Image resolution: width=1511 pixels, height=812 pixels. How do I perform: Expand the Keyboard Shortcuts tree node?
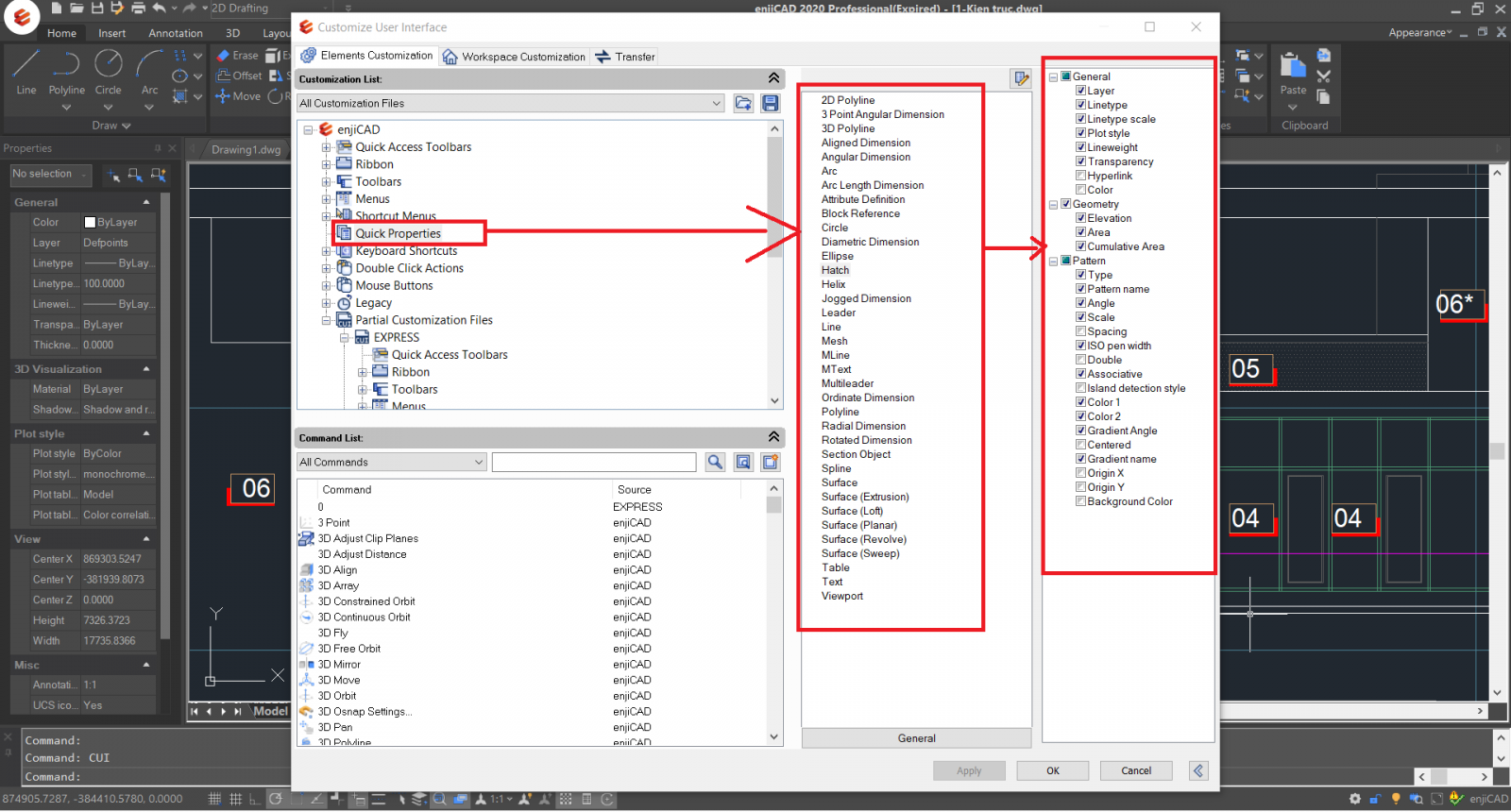326,251
